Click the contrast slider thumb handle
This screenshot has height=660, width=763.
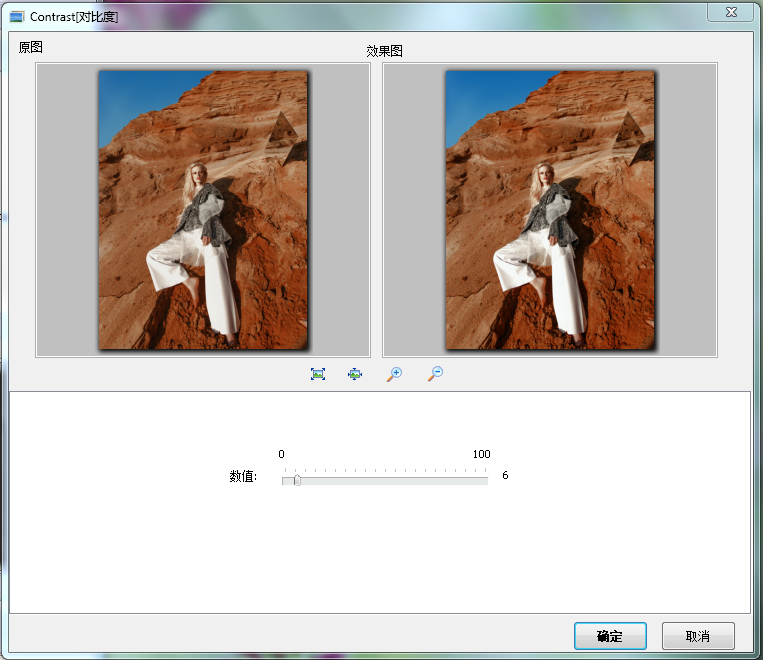point(297,481)
